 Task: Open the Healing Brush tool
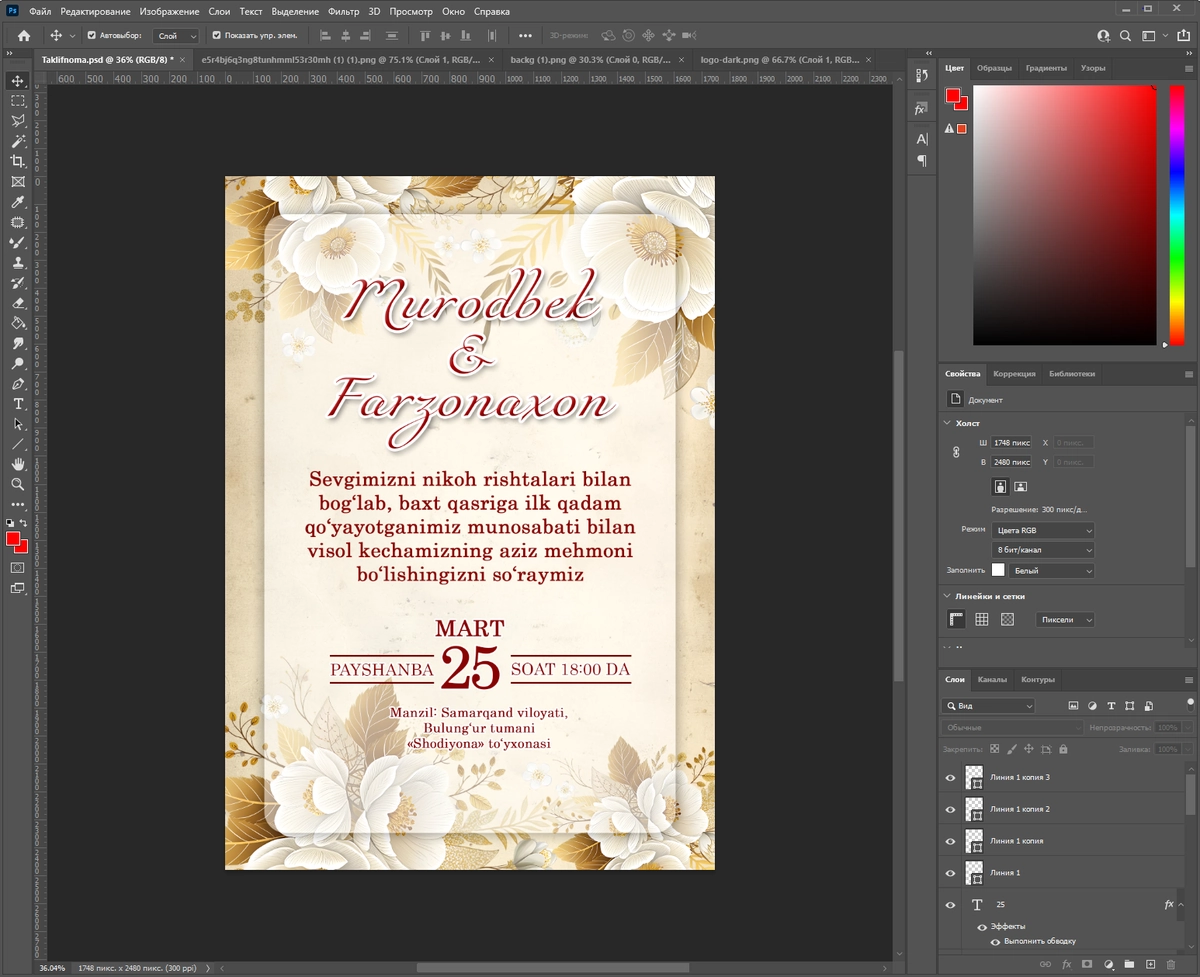click(17, 222)
